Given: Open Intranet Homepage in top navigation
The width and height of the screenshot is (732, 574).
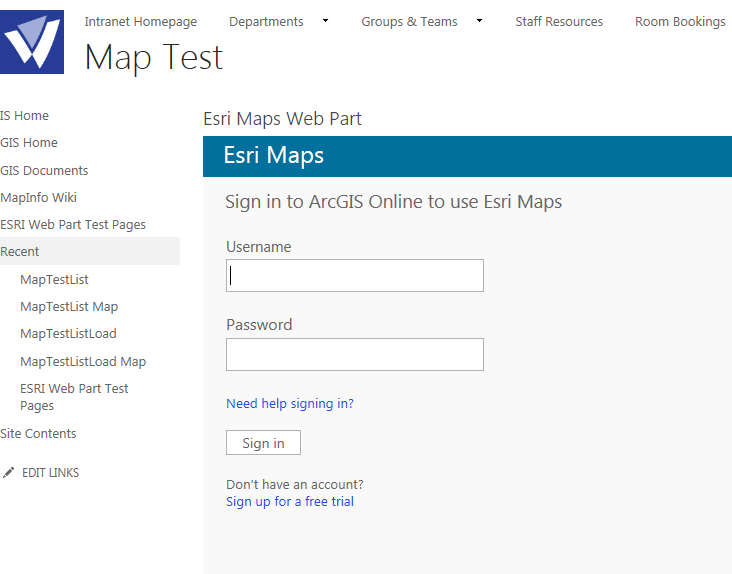Looking at the screenshot, I should pos(141,22).
